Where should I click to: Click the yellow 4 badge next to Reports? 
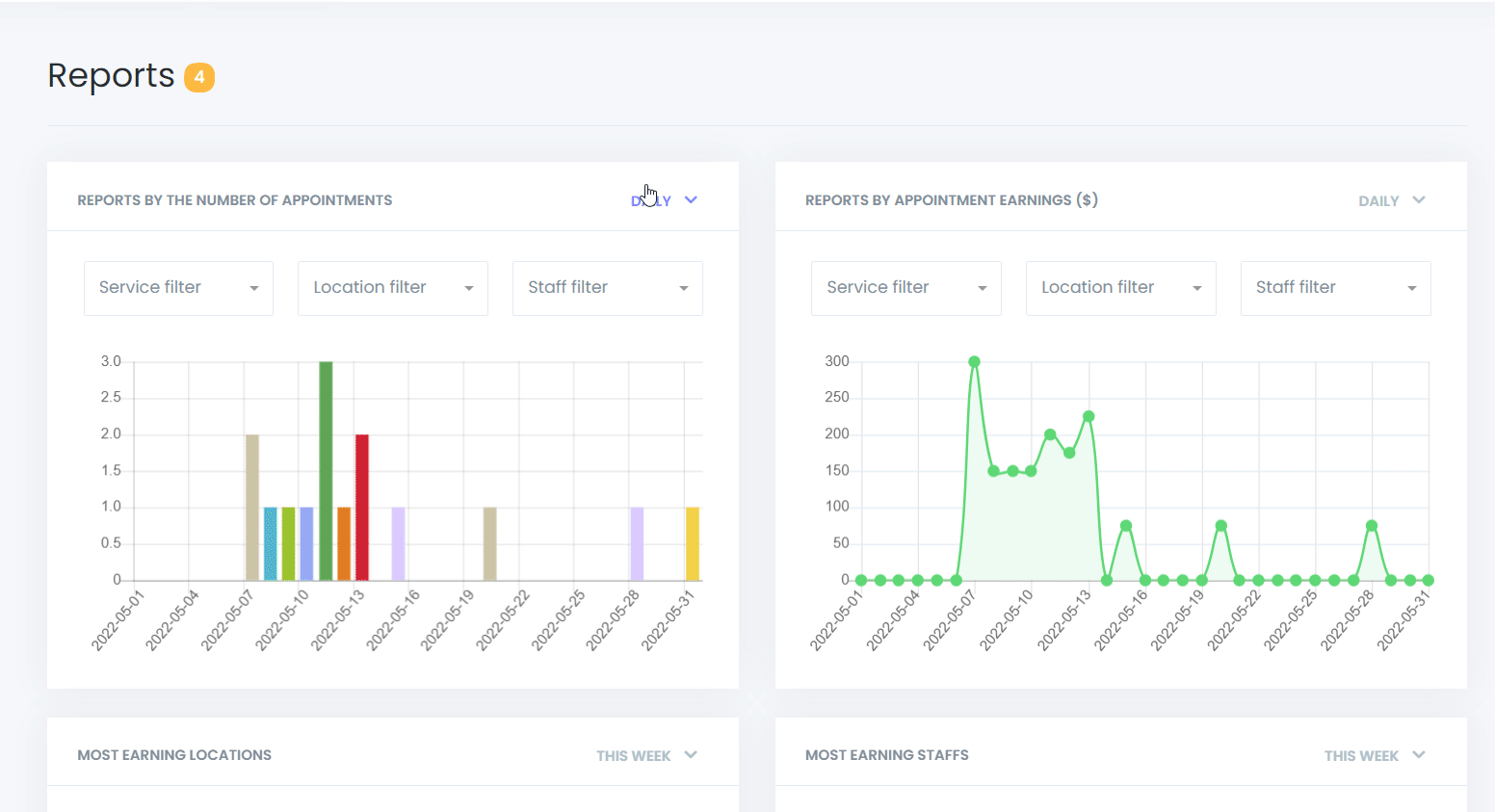tap(199, 76)
